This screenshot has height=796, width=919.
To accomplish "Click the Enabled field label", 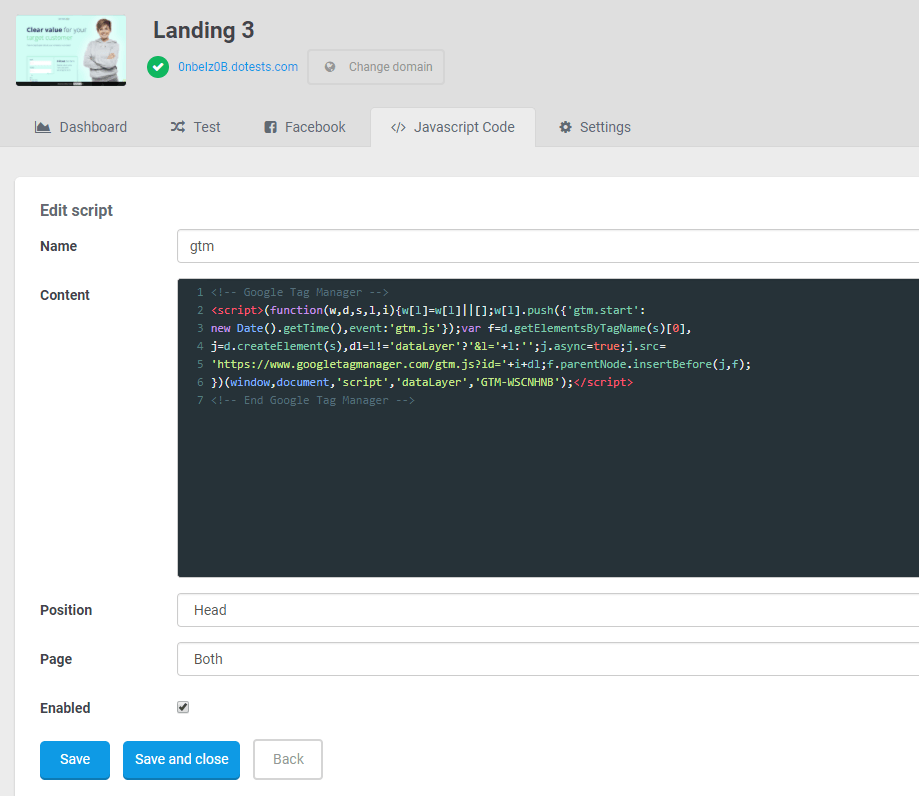I will [x=65, y=708].
